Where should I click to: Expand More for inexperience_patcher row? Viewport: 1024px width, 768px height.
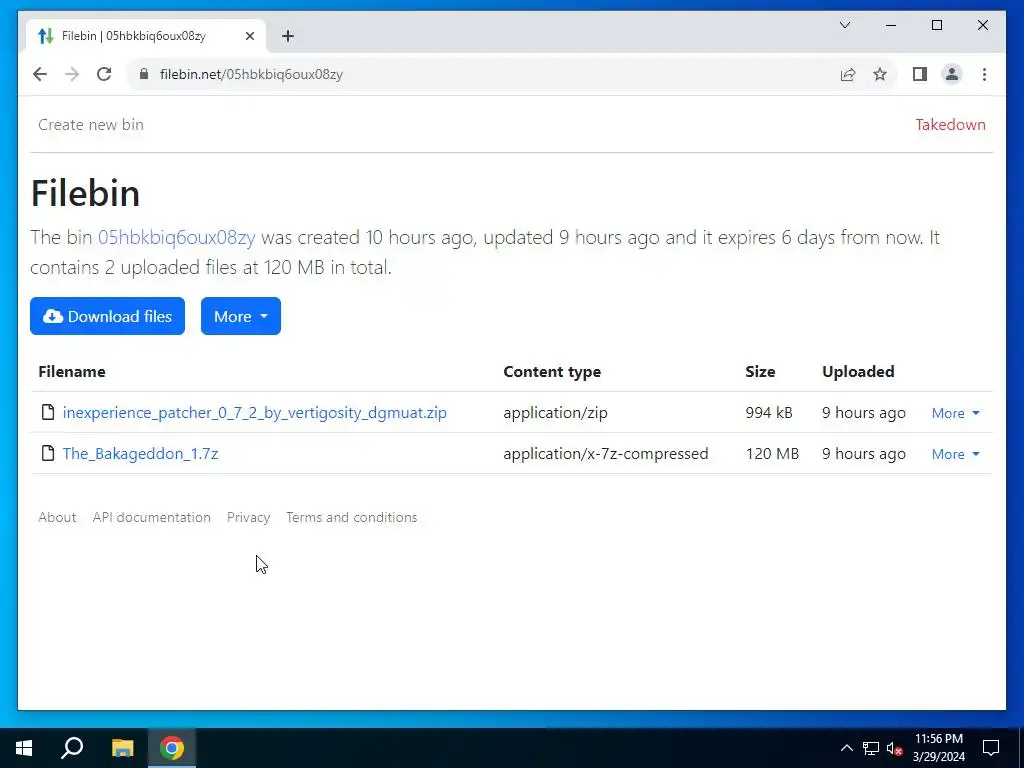point(955,413)
